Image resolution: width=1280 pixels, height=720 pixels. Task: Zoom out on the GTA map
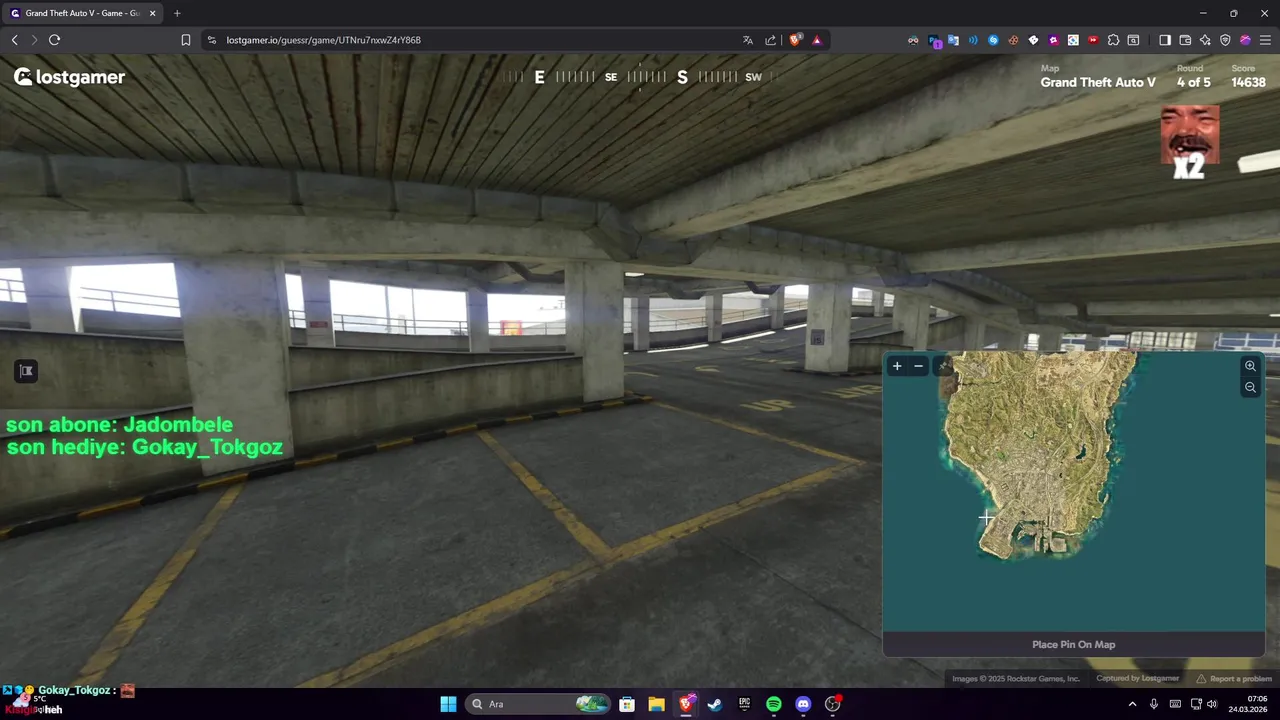tap(1250, 387)
